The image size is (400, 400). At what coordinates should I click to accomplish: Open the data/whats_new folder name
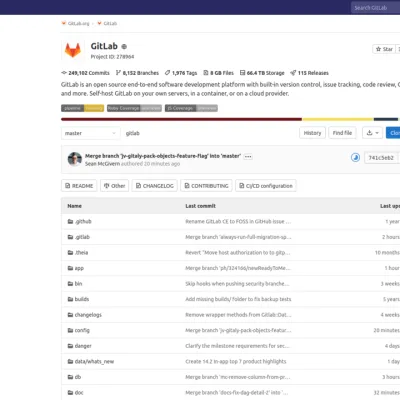(x=94, y=361)
